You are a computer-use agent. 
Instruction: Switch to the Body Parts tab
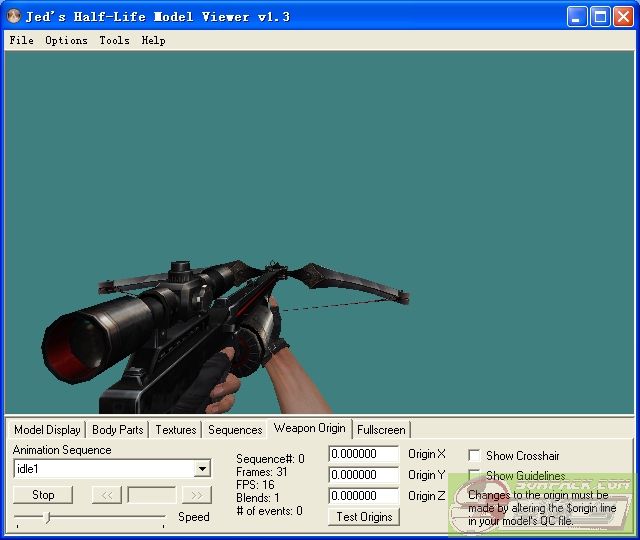(118, 430)
